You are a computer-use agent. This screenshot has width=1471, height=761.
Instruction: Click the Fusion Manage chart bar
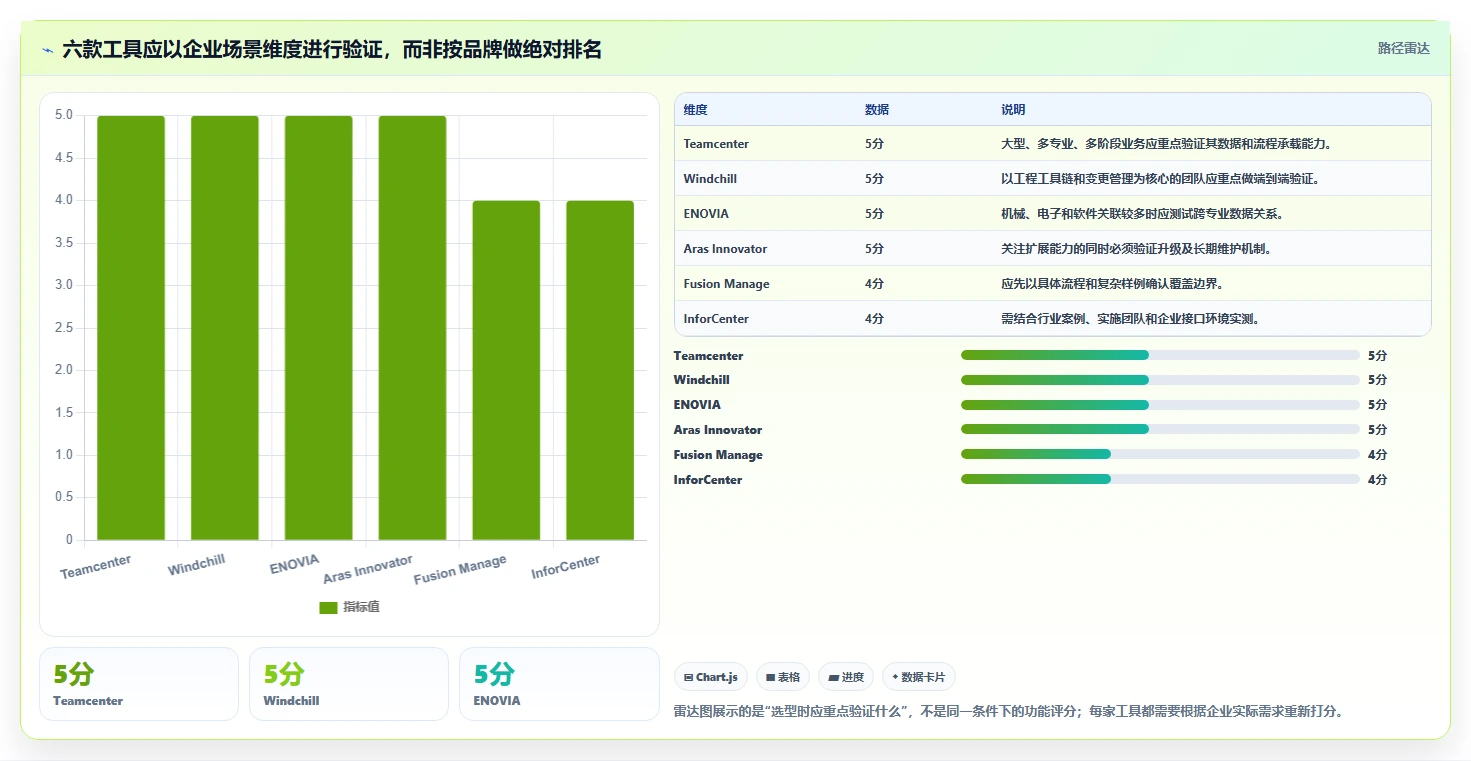coord(506,370)
